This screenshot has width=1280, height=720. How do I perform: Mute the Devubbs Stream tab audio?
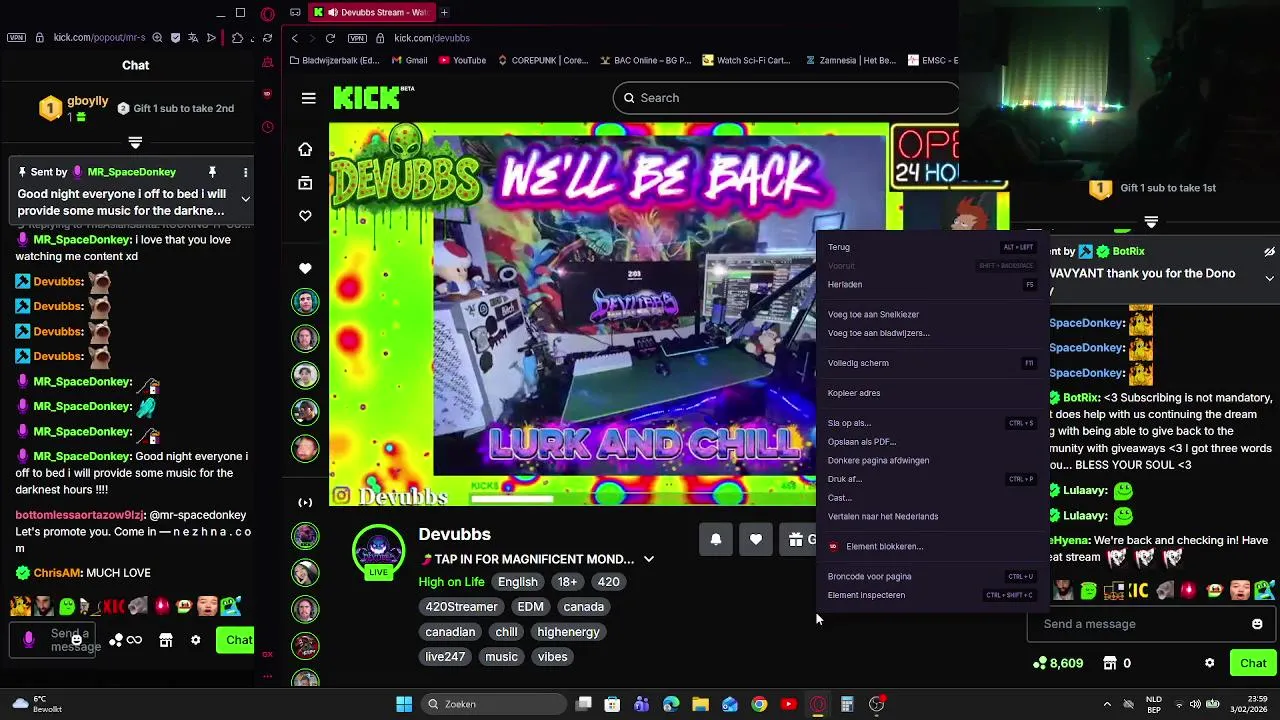[x=332, y=12]
